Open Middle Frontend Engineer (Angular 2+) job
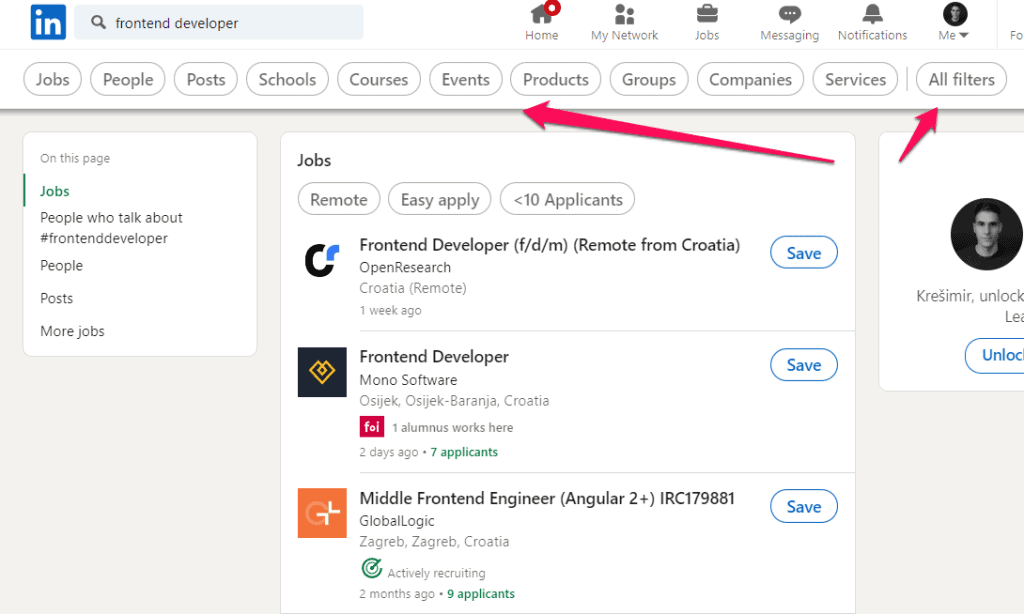Image resolution: width=1024 pixels, height=614 pixels. 547,498
